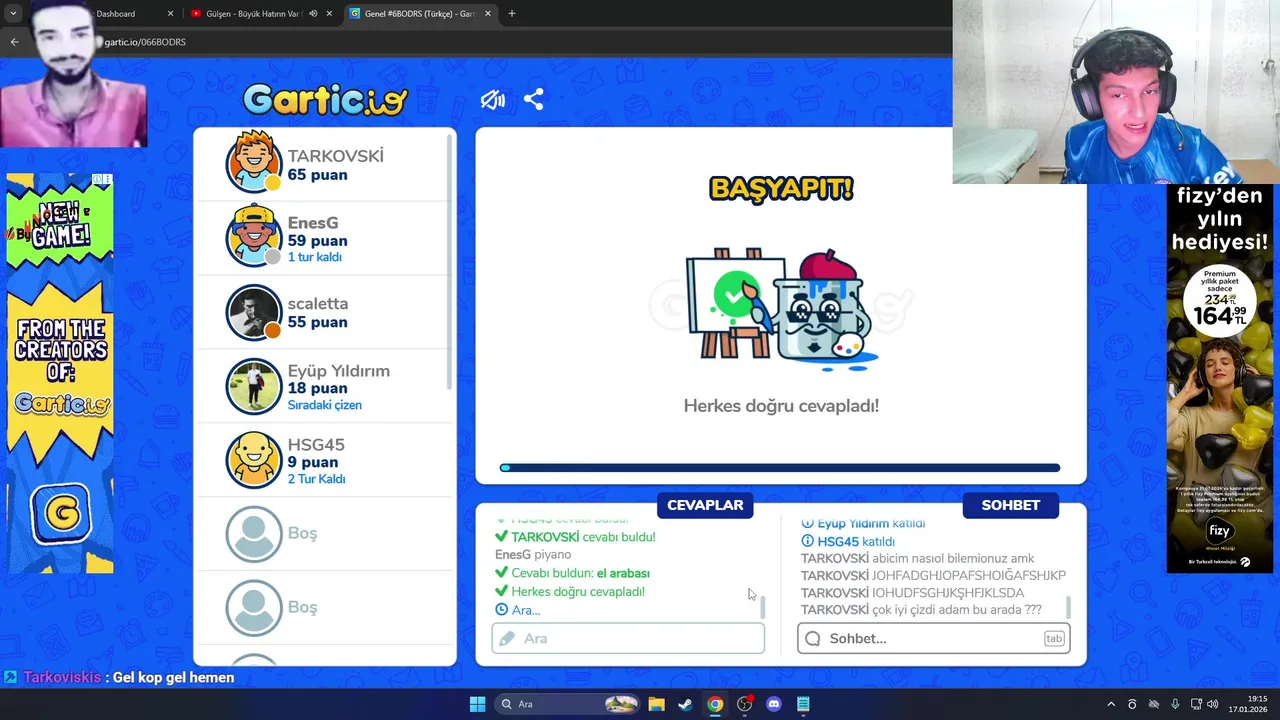Click the player list scrollbar
This screenshot has width=1280, height=720.
coord(450,260)
